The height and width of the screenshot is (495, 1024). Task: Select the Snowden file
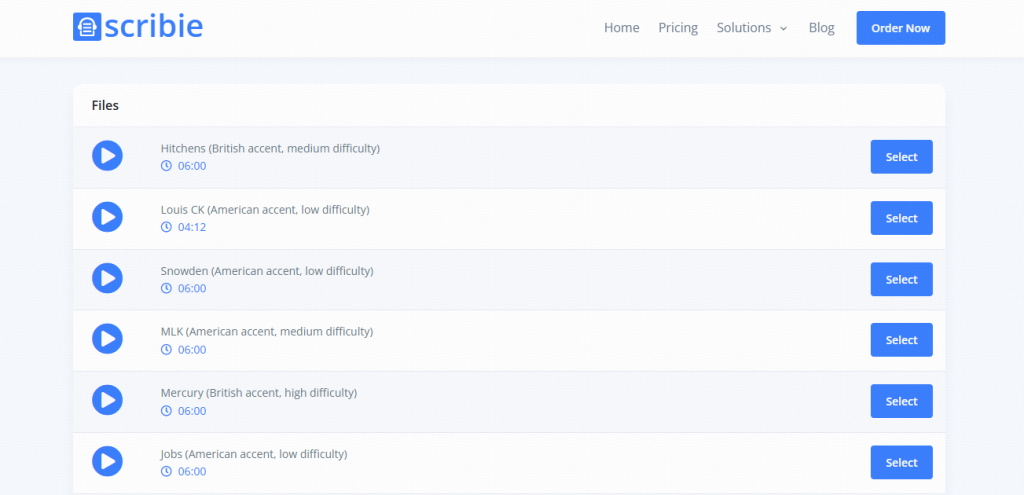(901, 279)
